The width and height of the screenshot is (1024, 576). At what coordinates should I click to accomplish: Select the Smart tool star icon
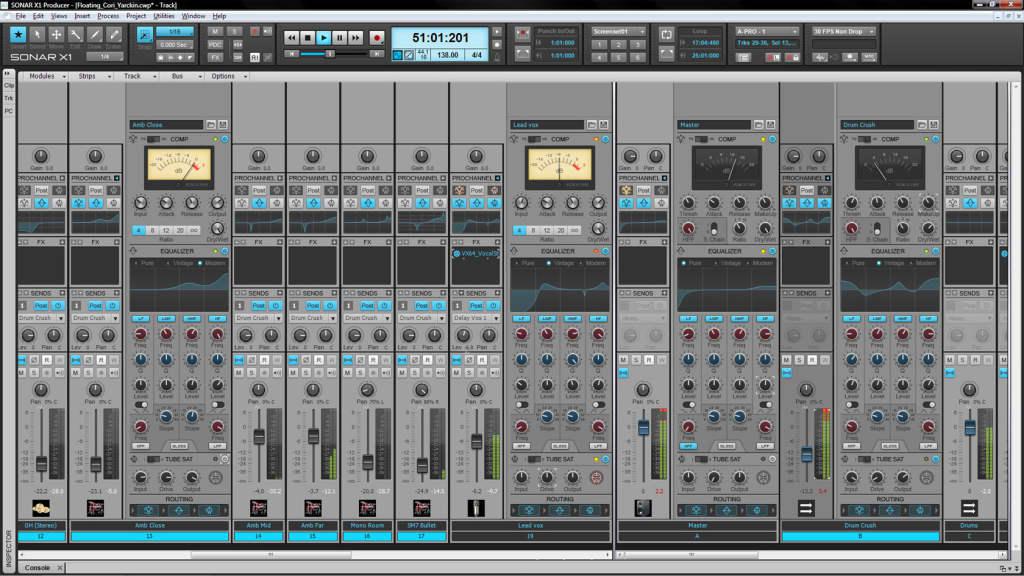click(x=18, y=36)
